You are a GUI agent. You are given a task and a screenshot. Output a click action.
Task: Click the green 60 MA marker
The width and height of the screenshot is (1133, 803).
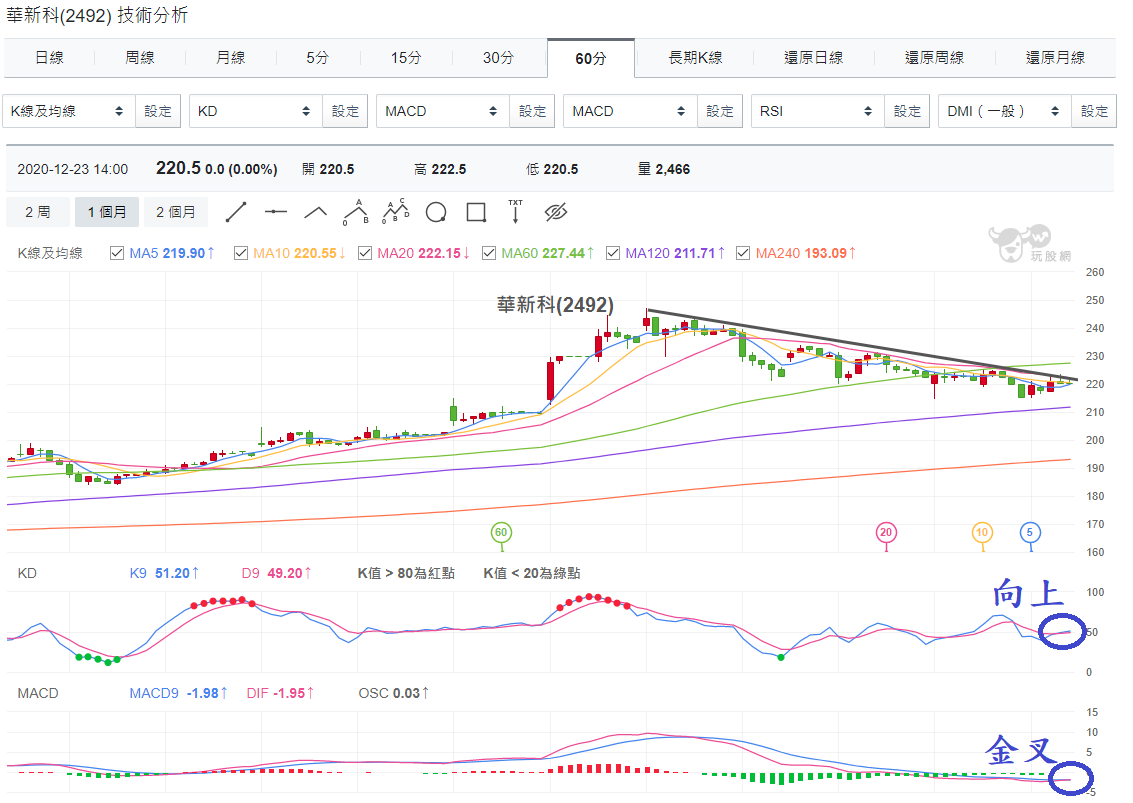[x=501, y=533]
